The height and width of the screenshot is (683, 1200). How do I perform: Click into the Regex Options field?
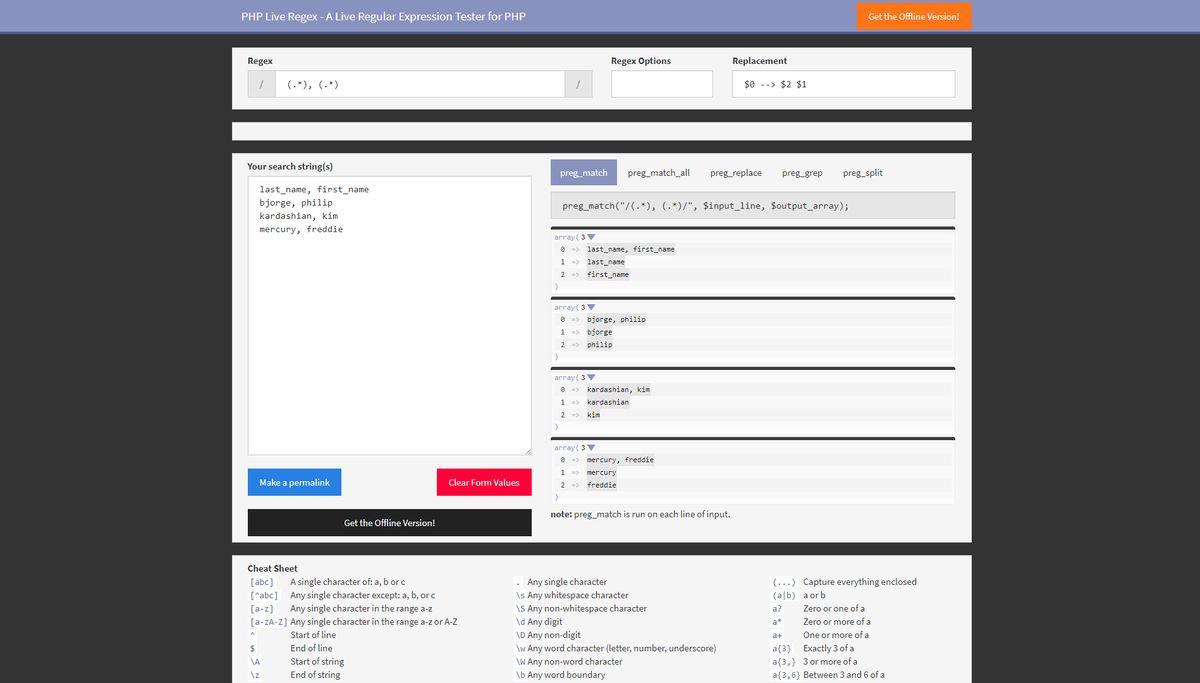tap(661, 84)
